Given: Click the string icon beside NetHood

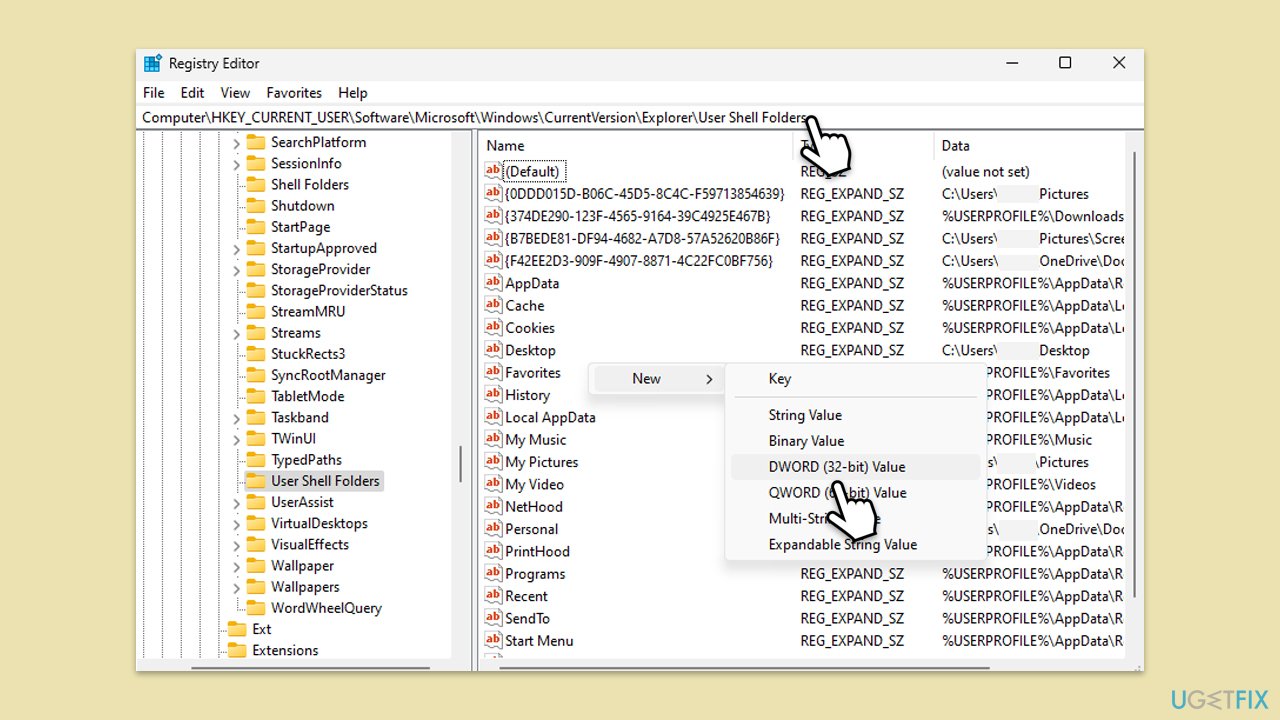Looking at the screenshot, I should 493,506.
